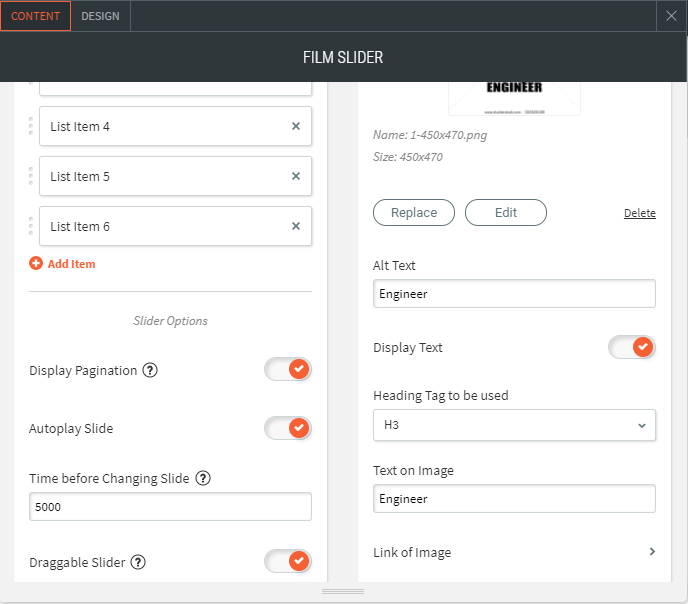Remove List Item 4 with its X icon
Screen dimensions: 688x604
(296, 126)
